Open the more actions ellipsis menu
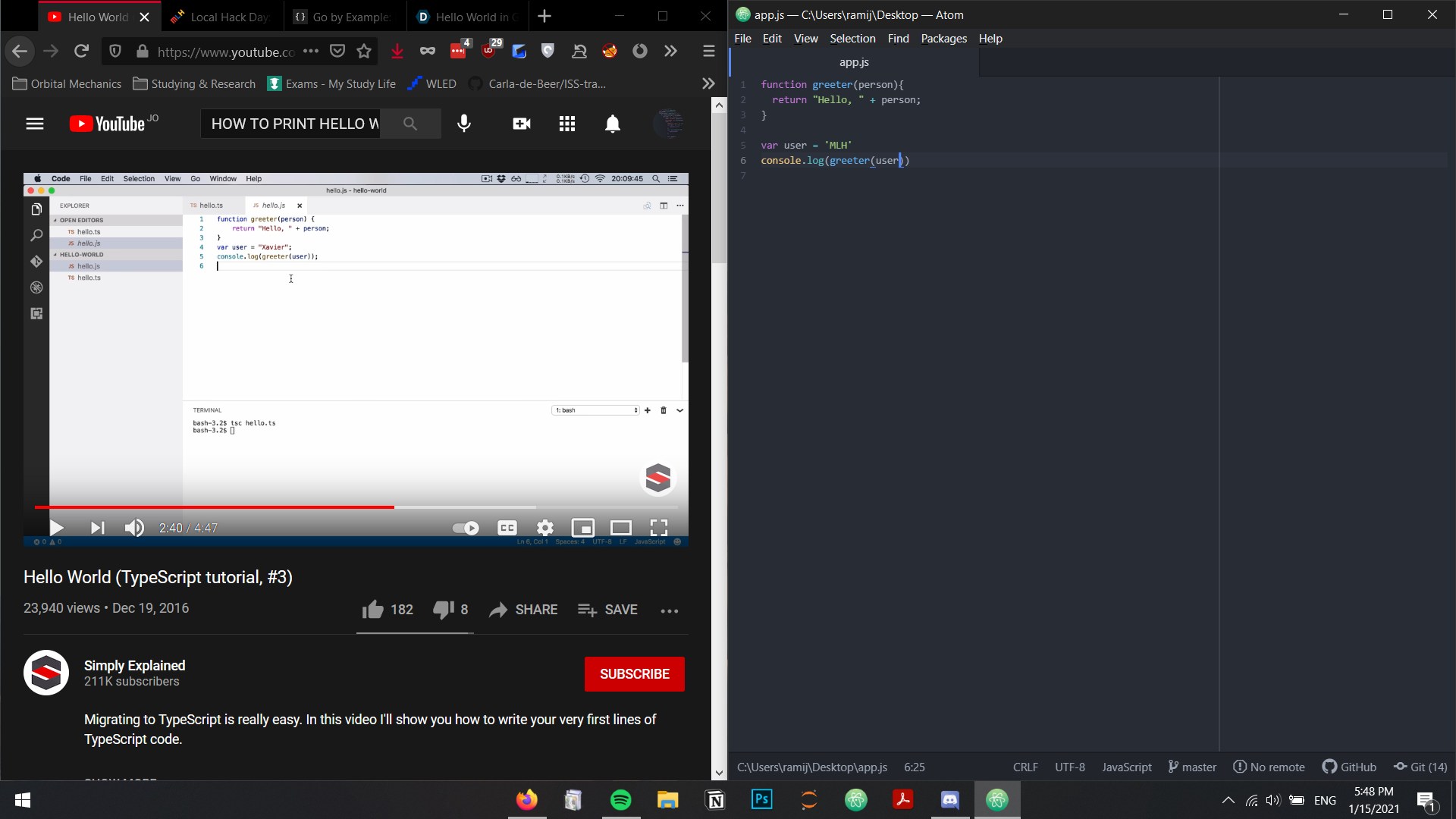 (669, 610)
